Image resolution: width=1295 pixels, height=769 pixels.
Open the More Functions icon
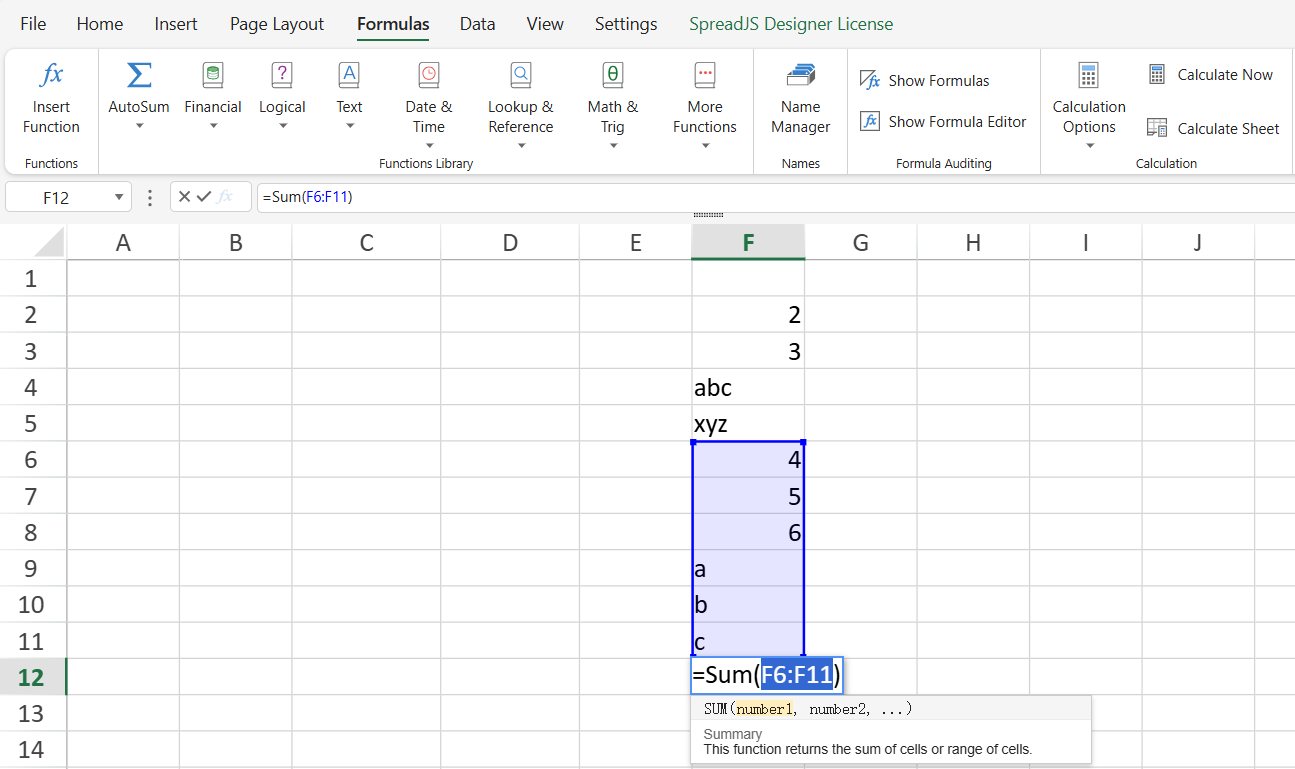coord(704,75)
